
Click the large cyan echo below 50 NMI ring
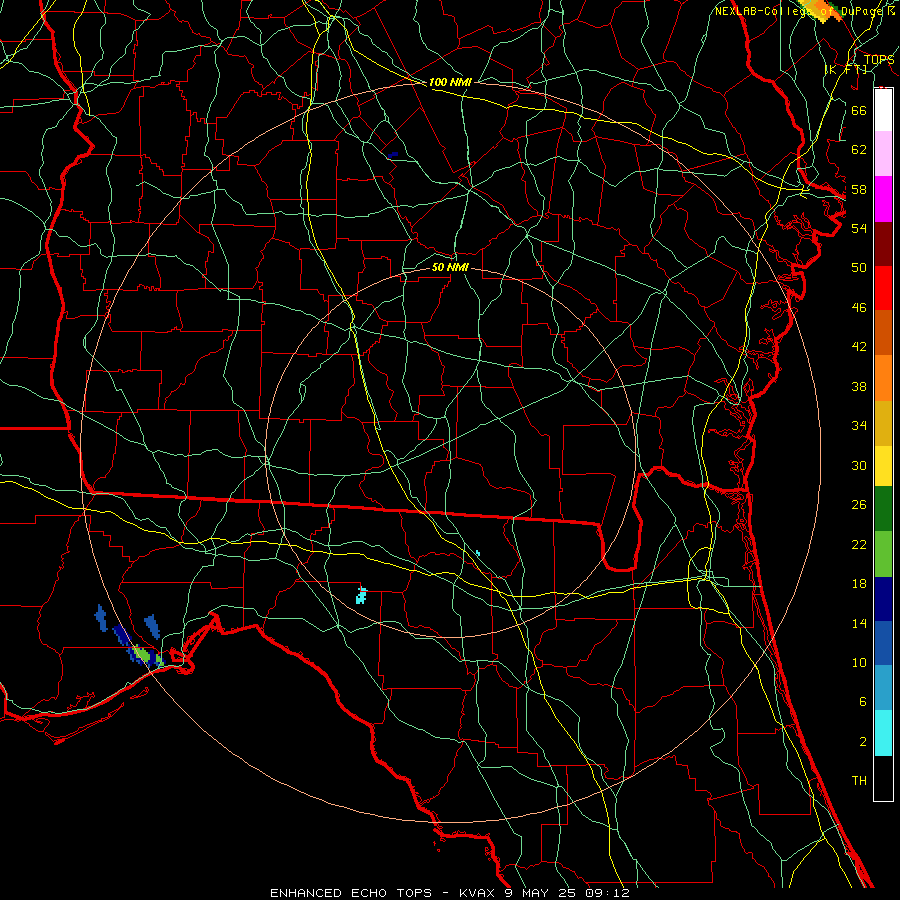coord(361,596)
